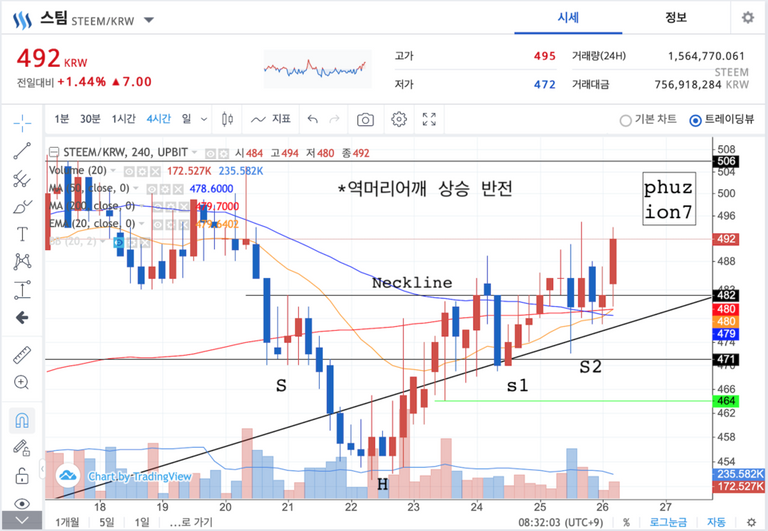
Task: Open the bottom-right chart properties gear
Action: [751, 522]
